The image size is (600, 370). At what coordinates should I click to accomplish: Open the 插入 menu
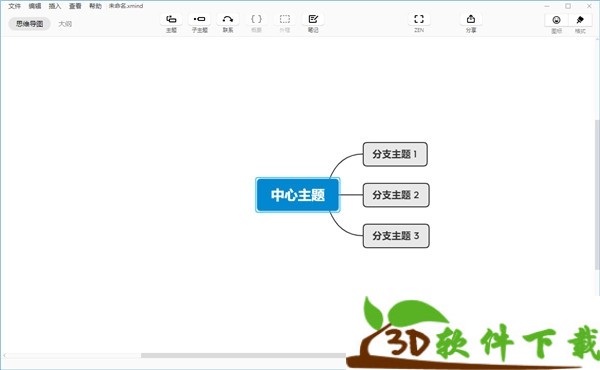tap(55, 6)
